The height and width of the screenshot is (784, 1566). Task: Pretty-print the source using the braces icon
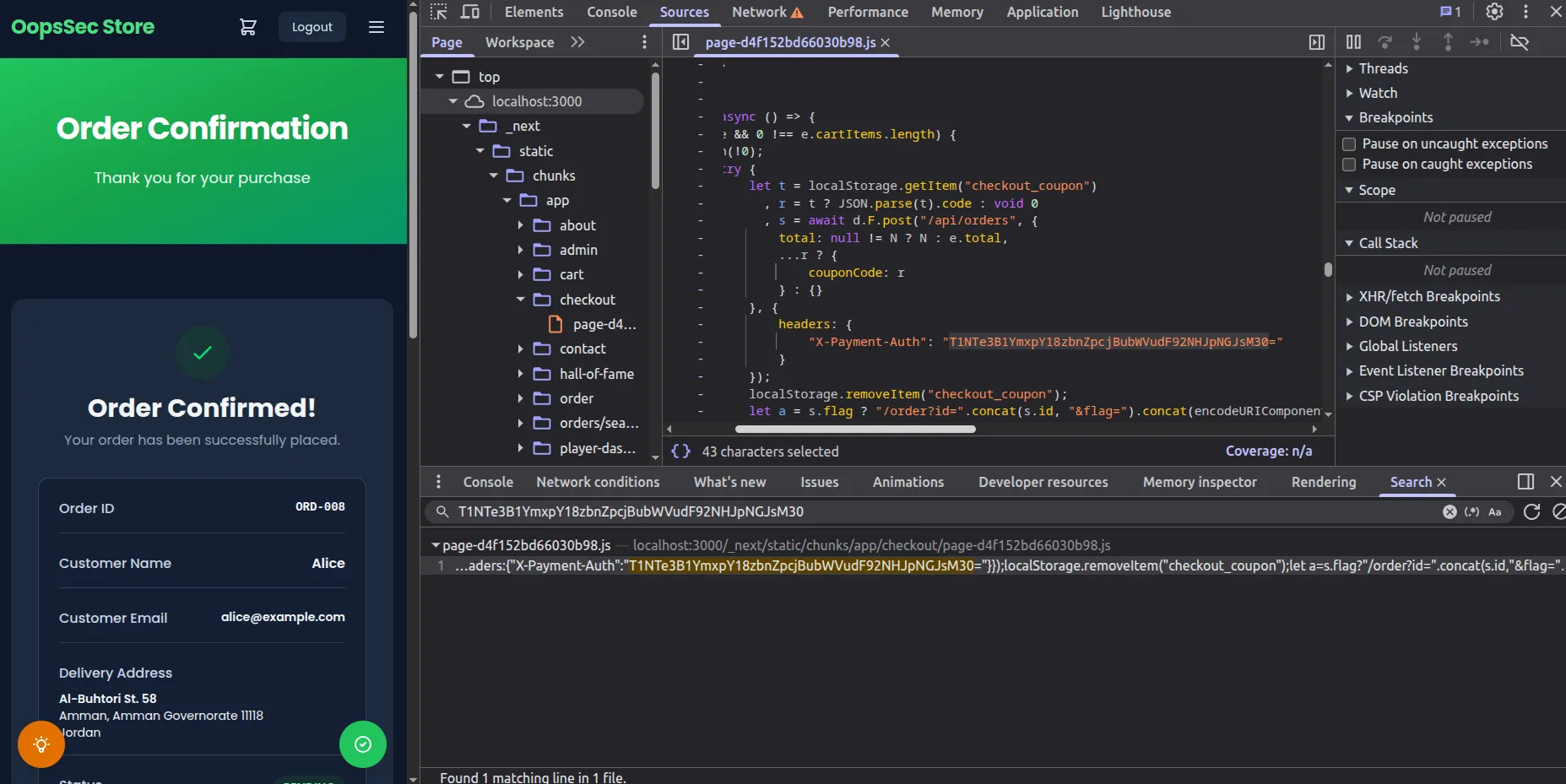[x=682, y=451]
